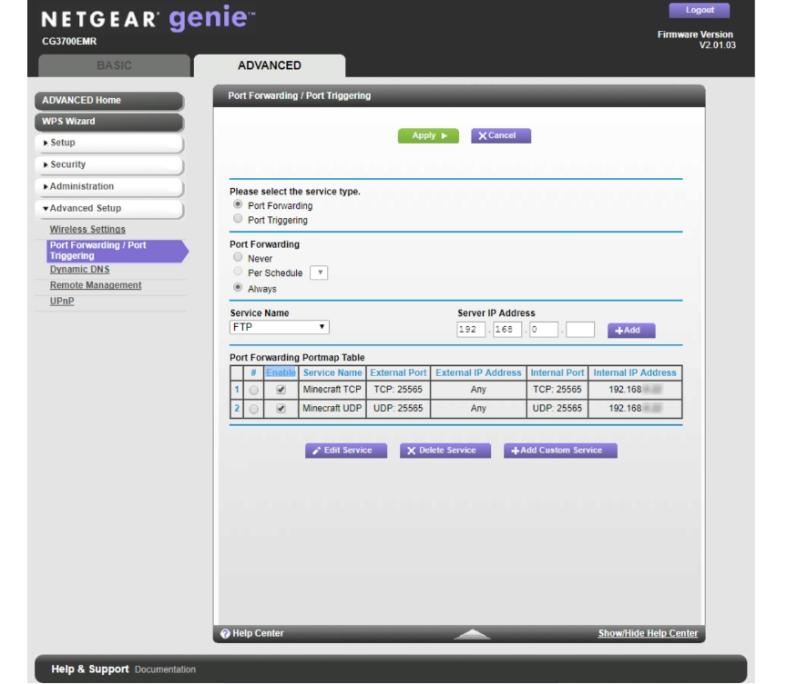Open Wireless Settings link
This screenshot has width=787, height=684.
(87, 229)
